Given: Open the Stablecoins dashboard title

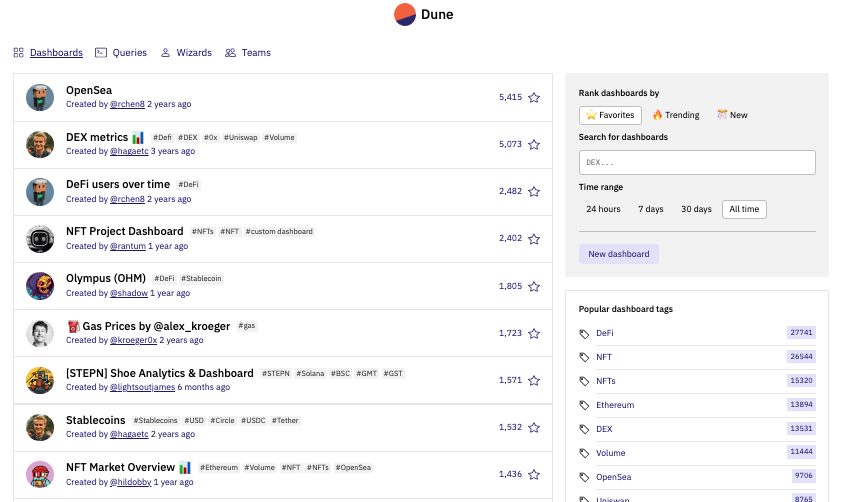Looking at the screenshot, I should point(95,420).
